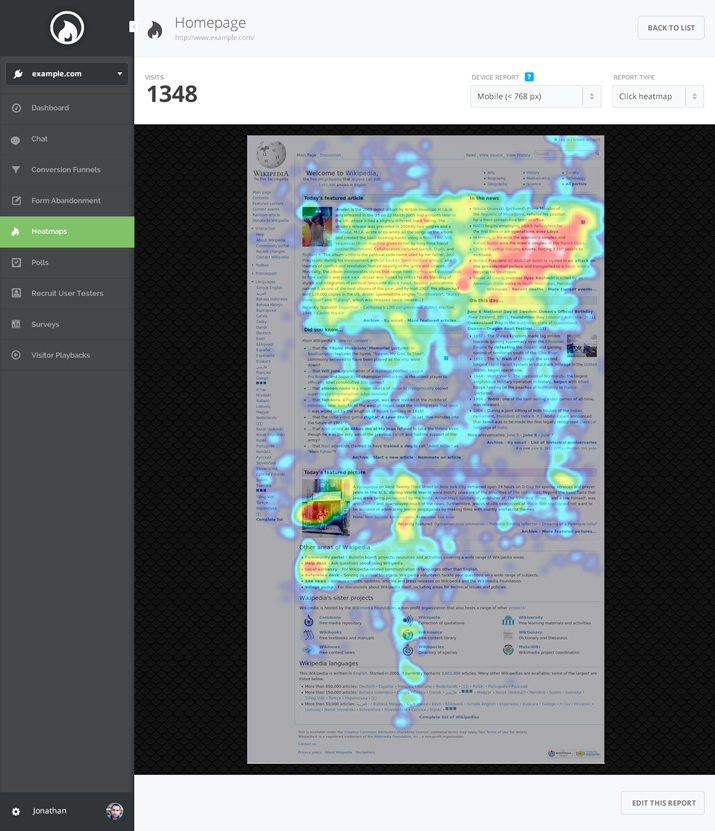Click the Form Abandonment edit icon

tap(16, 201)
